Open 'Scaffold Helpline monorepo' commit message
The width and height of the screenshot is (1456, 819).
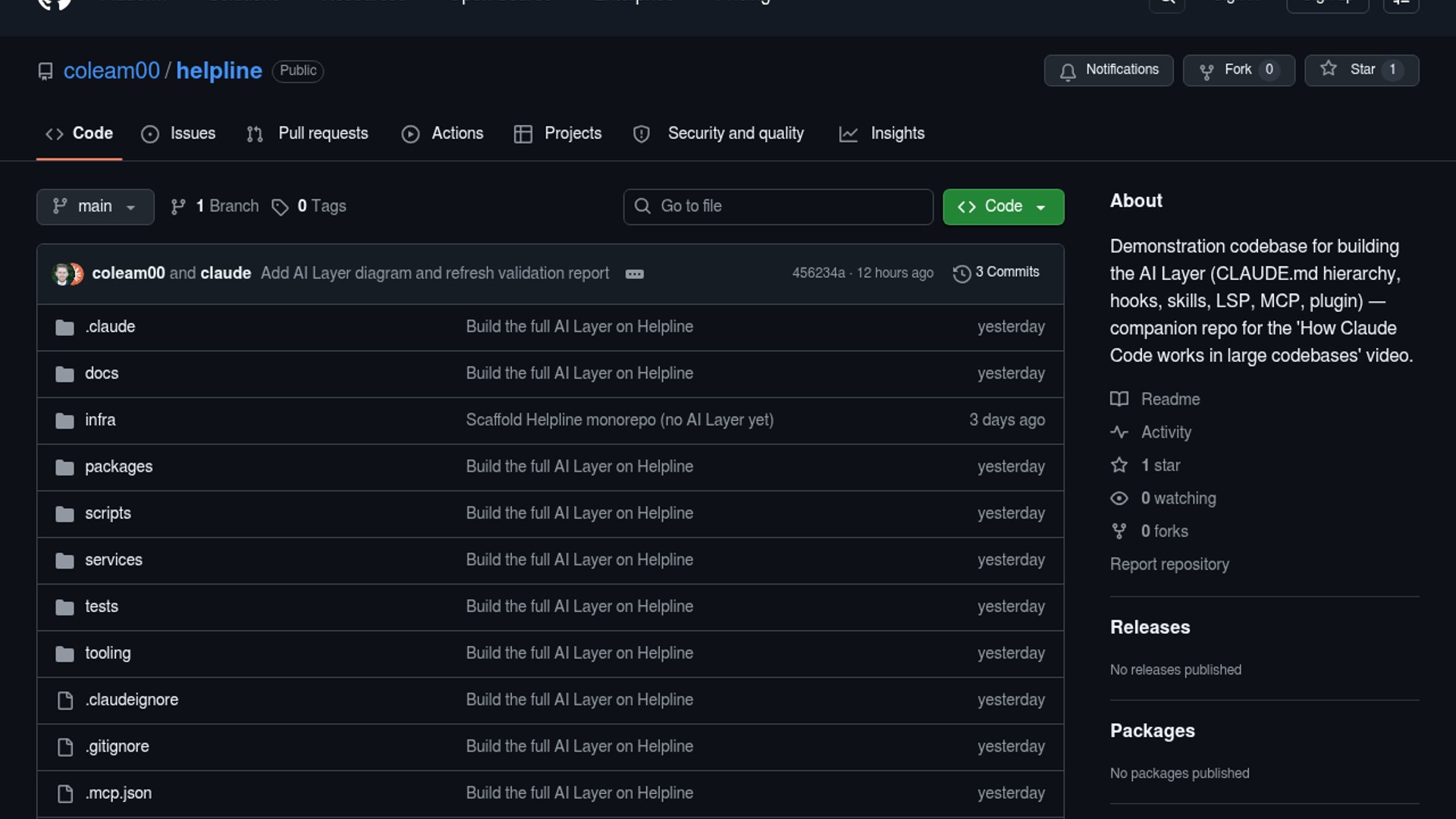click(x=620, y=419)
